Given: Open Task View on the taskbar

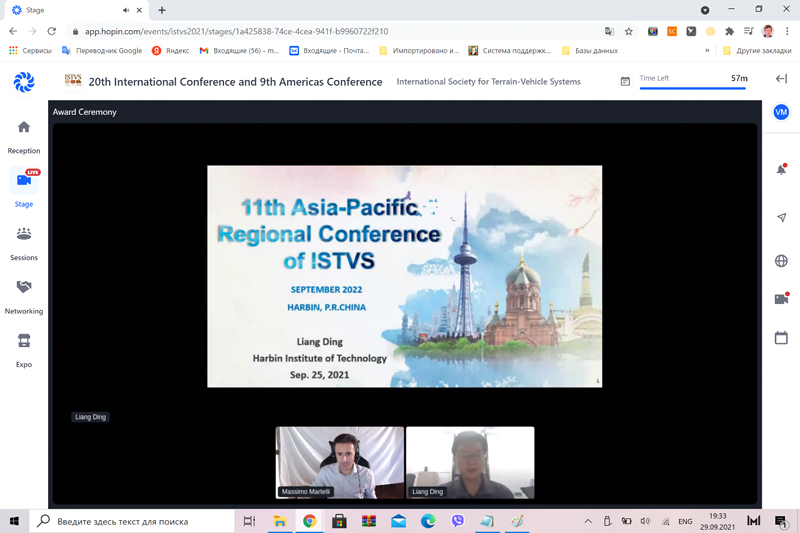Looking at the screenshot, I should coord(249,521).
